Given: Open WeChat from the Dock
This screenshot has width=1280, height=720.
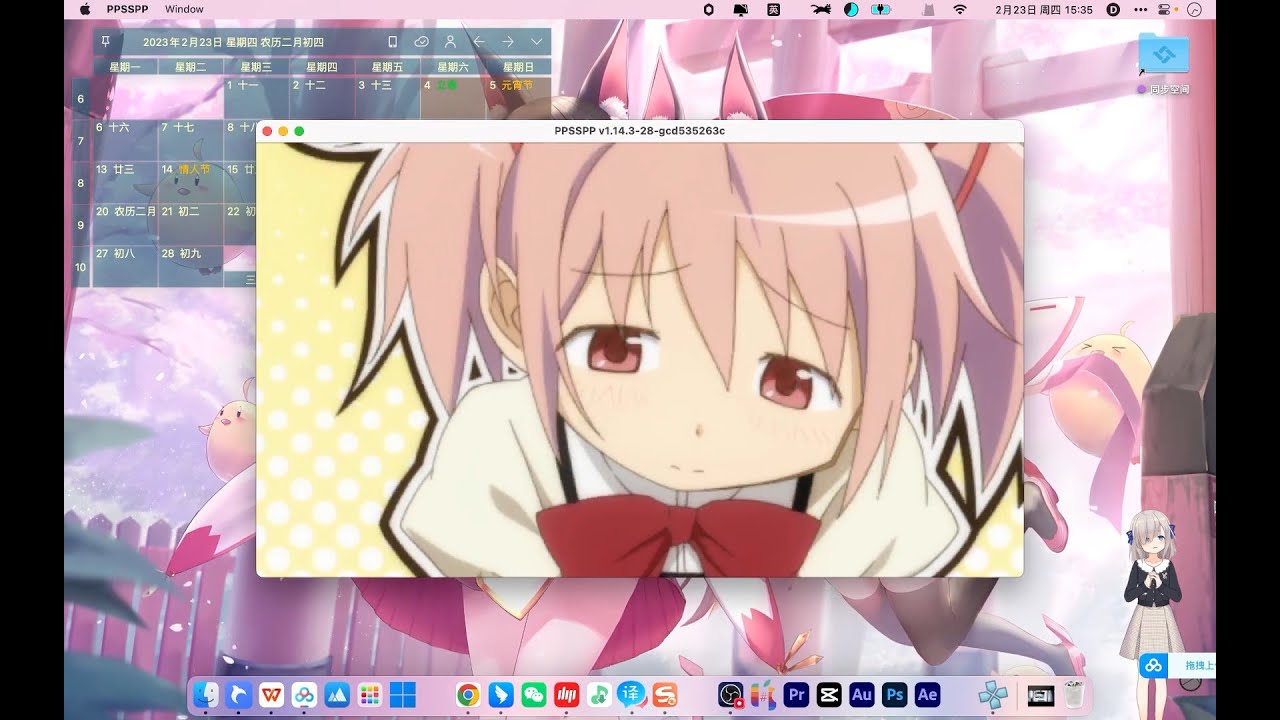Looking at the screenshot, I should click(533, 695).
